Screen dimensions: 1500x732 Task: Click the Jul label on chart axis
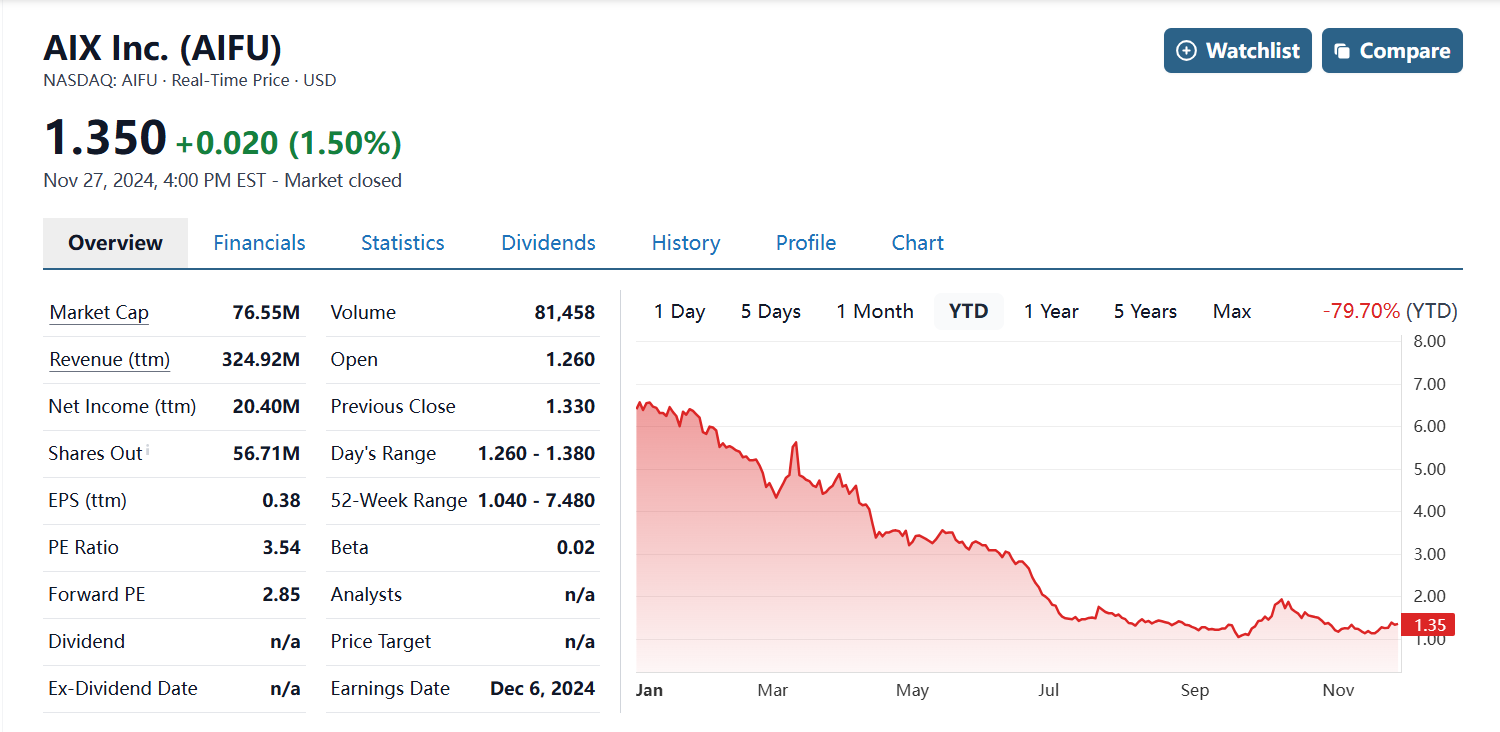tap(1049, 691)
